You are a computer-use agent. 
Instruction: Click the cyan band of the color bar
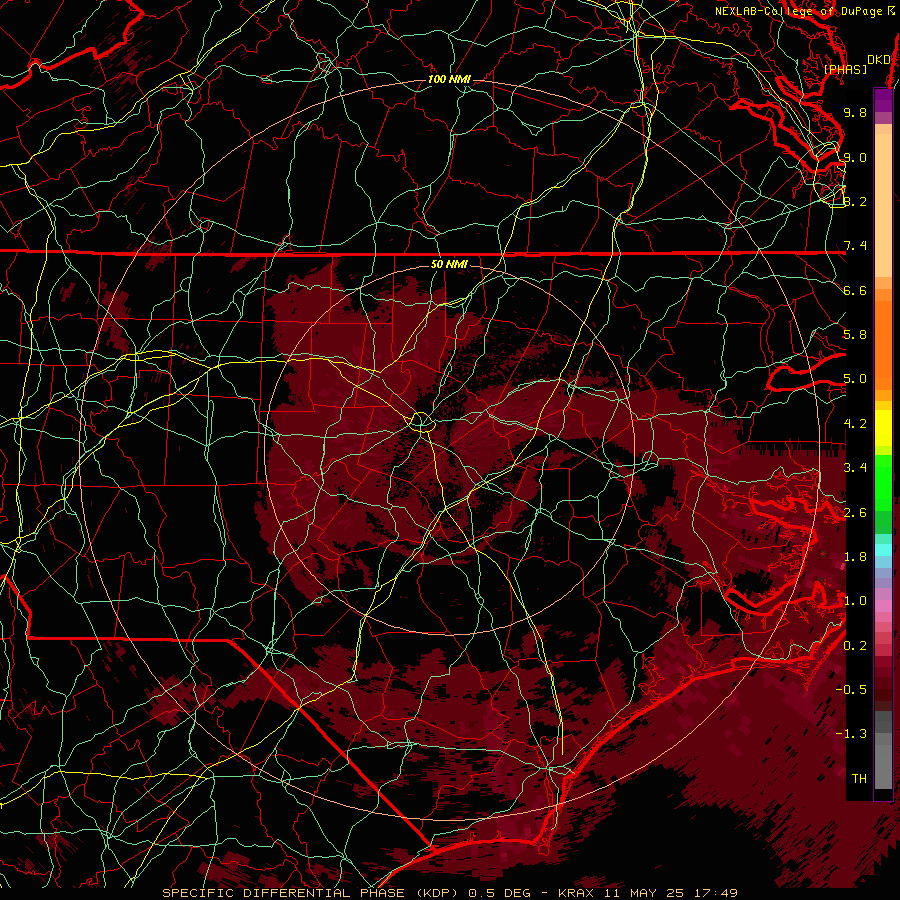click(883, 549)
